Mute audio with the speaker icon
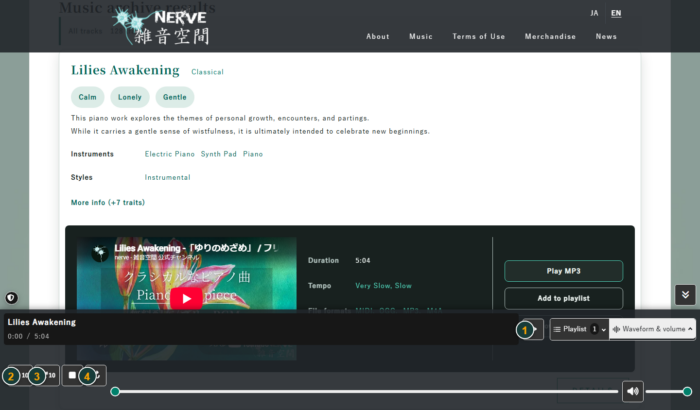Image resolution: width=700 pixels, height=410 pixels. click(633, 391)
